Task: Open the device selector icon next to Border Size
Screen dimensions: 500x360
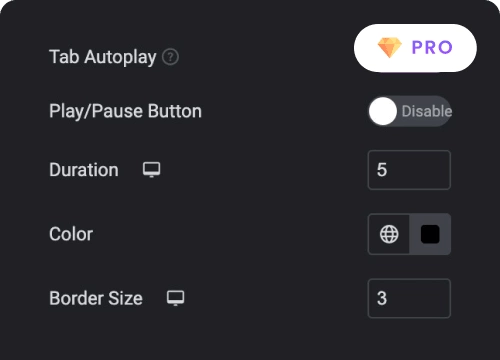Action: (175, 298)
